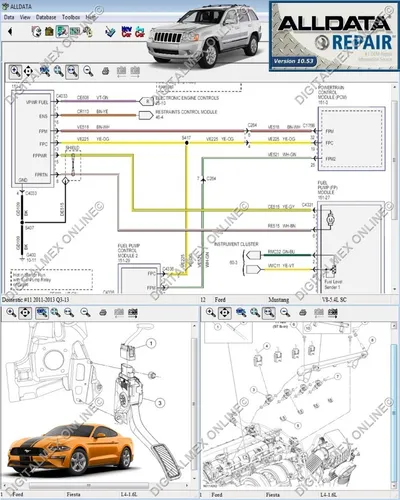The width and height of the screenshot is (400, 500).
Task: Click the back arrow in main toolbar
Action: pos(10,31)
